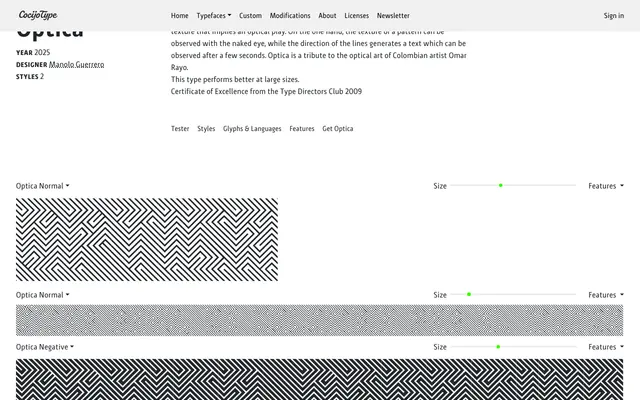Open the first Optica Normal style dropdown

coord(42,186)
